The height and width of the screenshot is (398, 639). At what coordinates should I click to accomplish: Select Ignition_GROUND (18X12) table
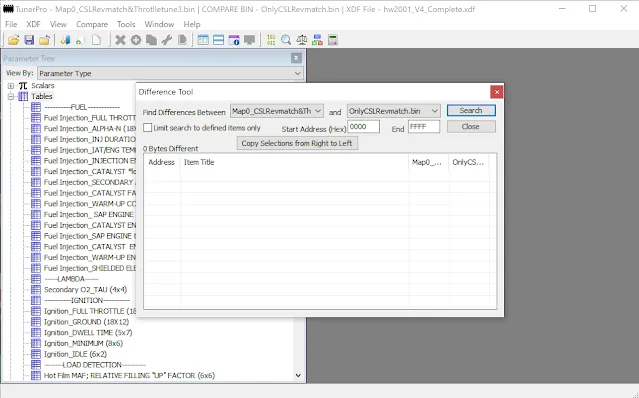click(86, 322)
